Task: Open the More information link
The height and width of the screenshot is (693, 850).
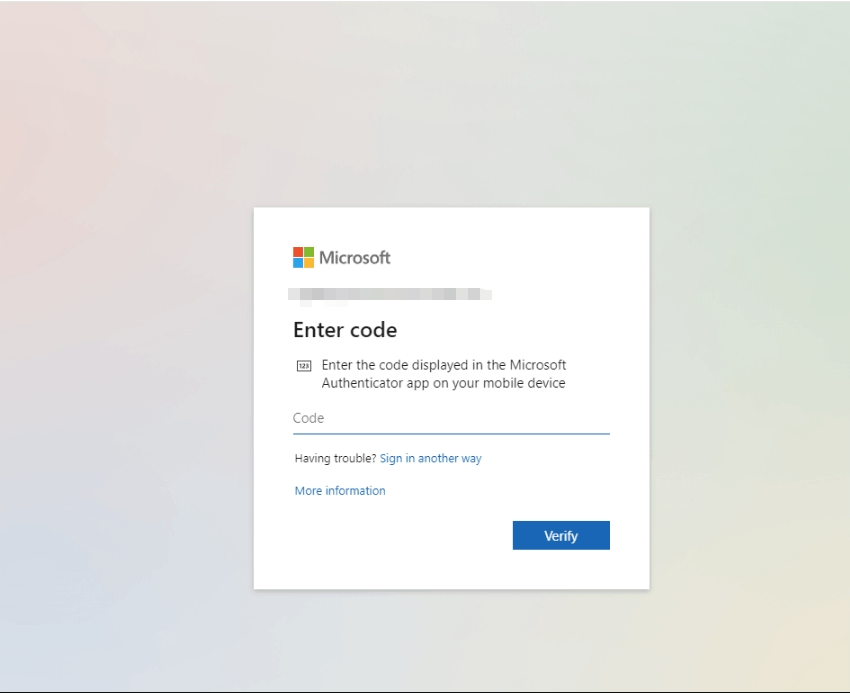Action: tap(340, 491)
